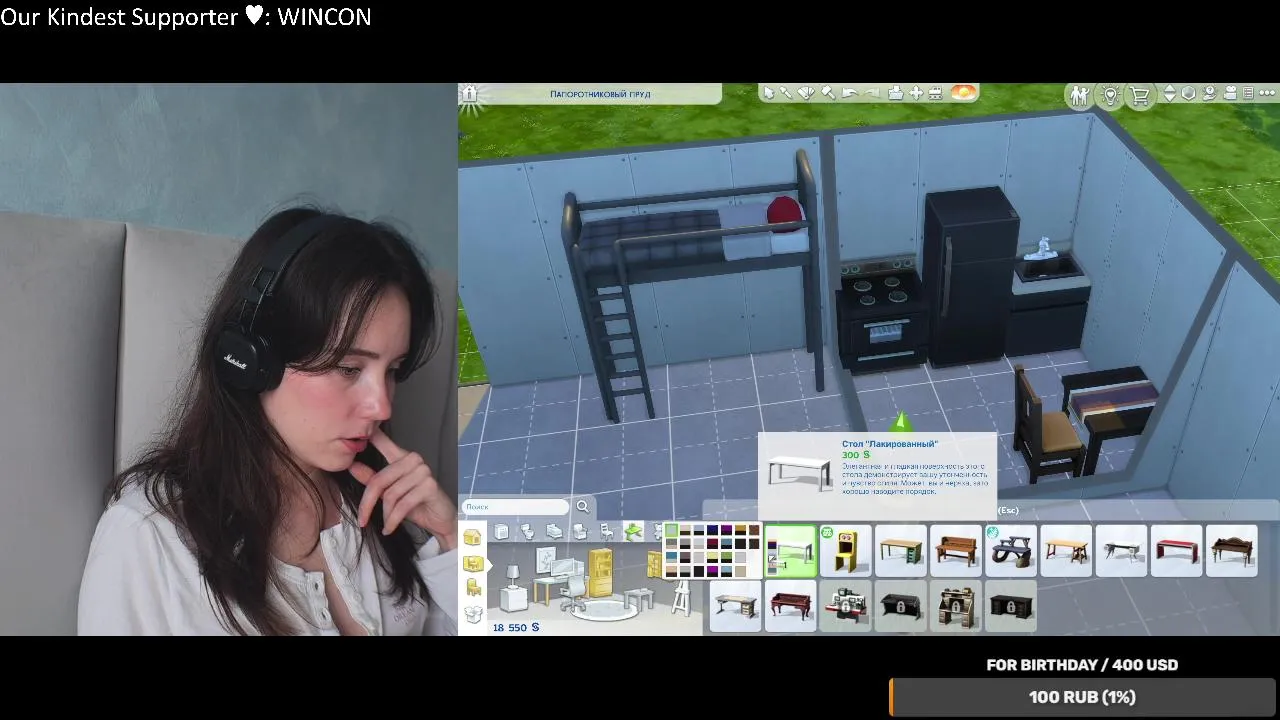Image resolution: width=1280 pixels, height=720 pixels.
Task: Undo the last build action
Action: 849,93
